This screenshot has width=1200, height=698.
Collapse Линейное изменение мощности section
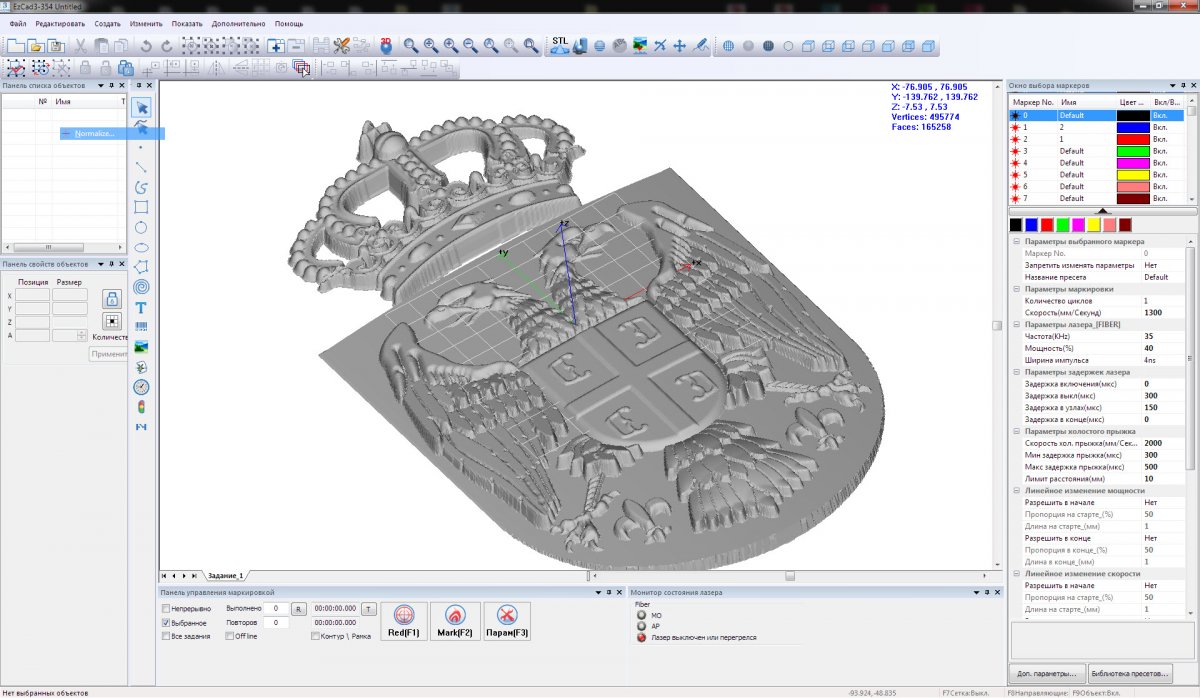1017,491
